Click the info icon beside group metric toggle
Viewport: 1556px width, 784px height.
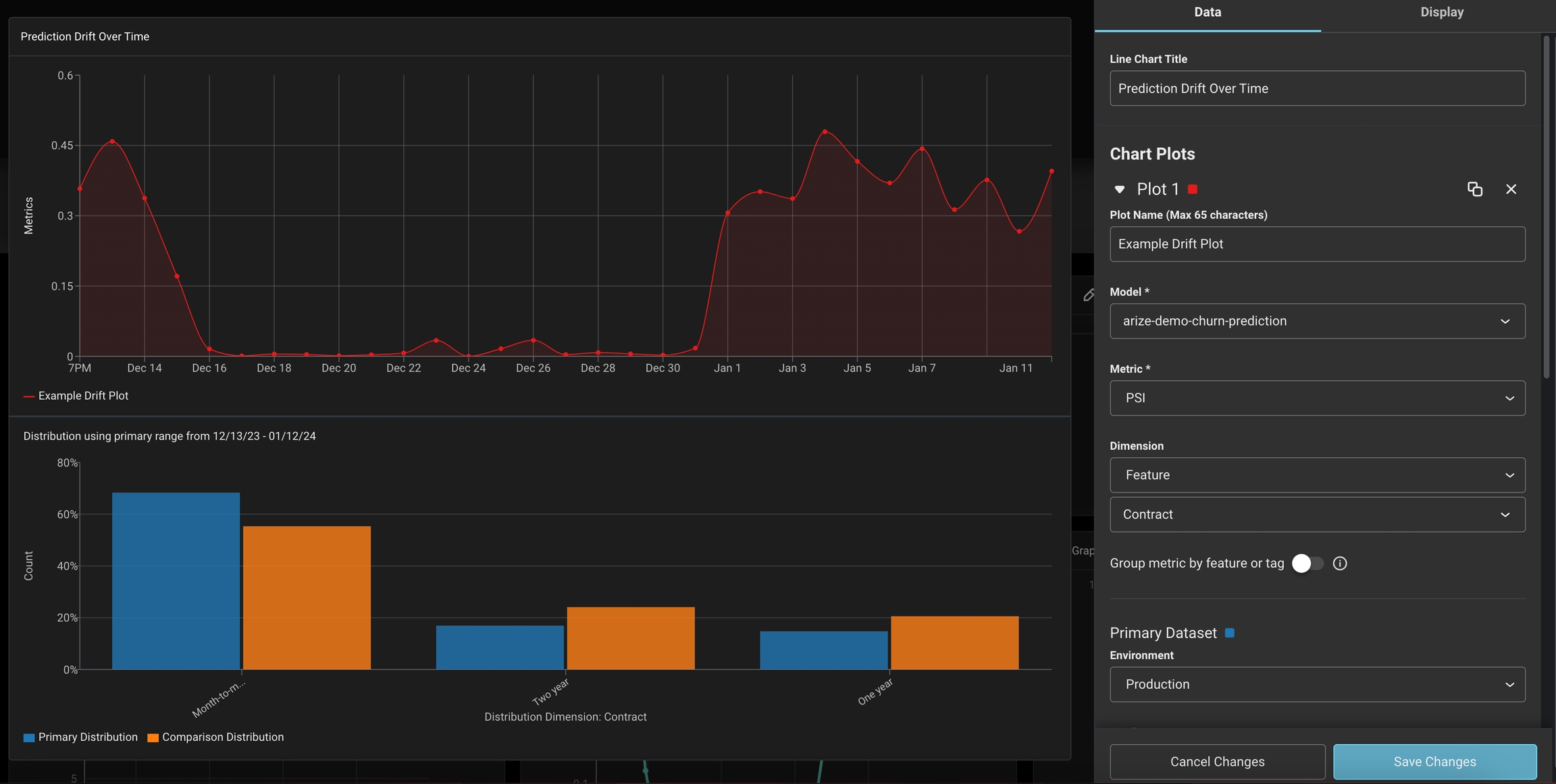click(1340, 563)
